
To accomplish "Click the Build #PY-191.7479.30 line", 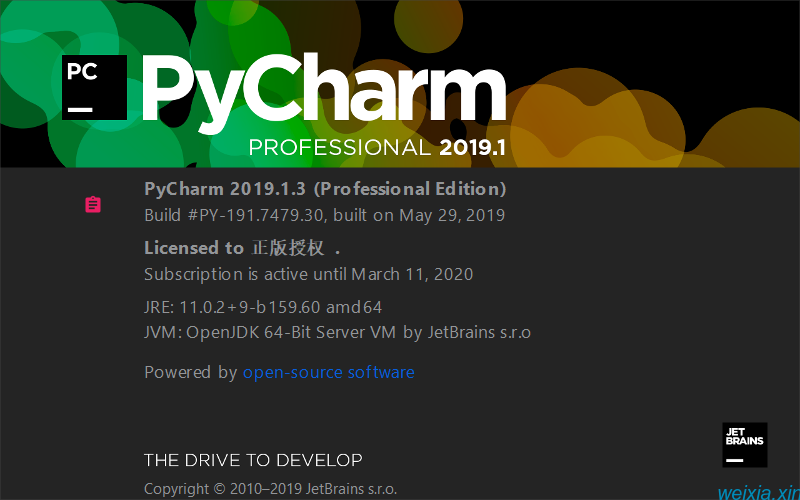I will [x=324, y=215].
